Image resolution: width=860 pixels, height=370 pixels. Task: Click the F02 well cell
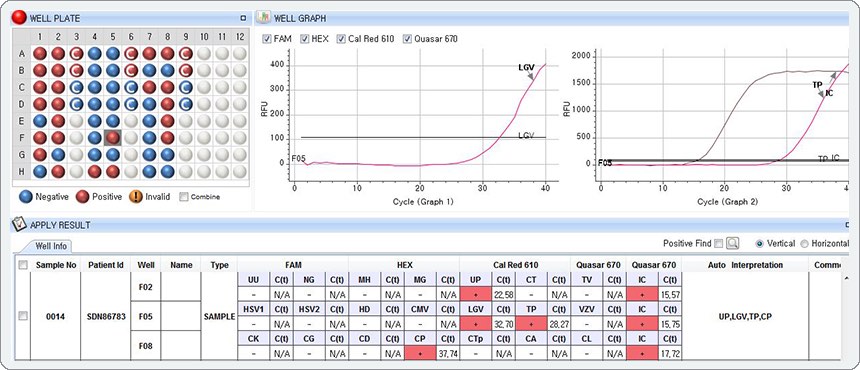point(146,286)
